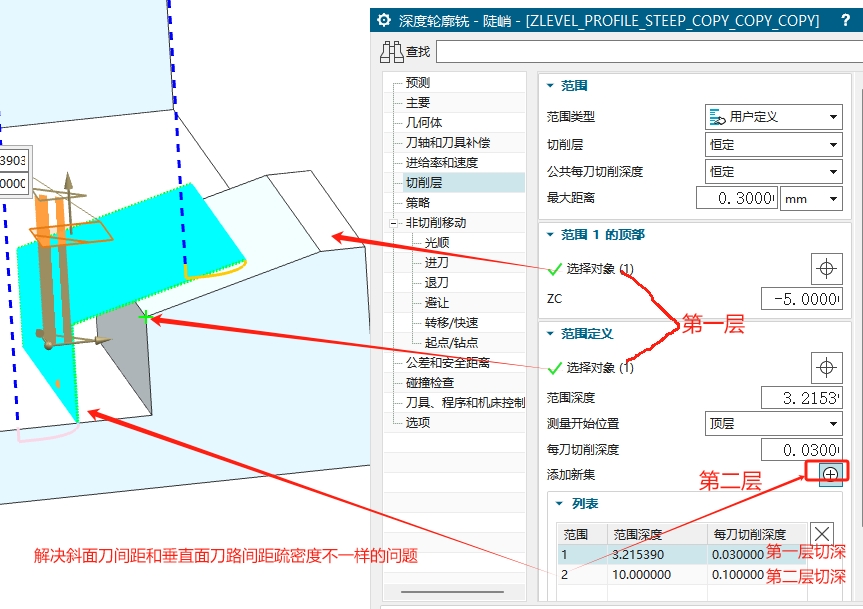Click the 每刀切削深度 column header

[757, 534]
